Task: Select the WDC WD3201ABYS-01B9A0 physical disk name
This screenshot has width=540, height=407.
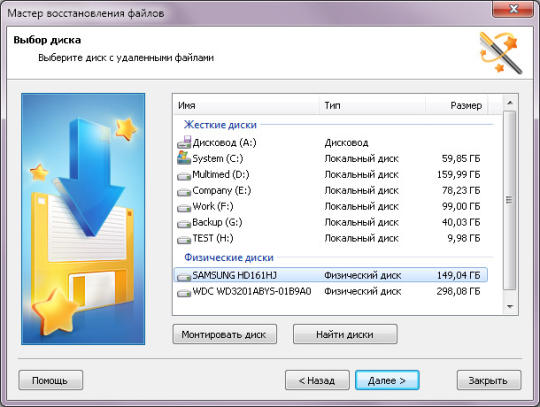Action: 251,291
